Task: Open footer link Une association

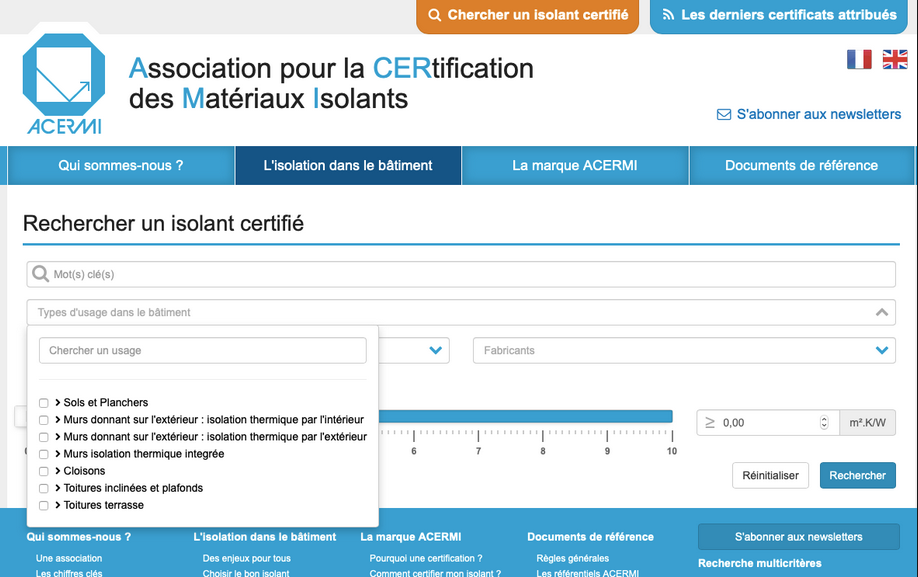Action: (69, 558)
